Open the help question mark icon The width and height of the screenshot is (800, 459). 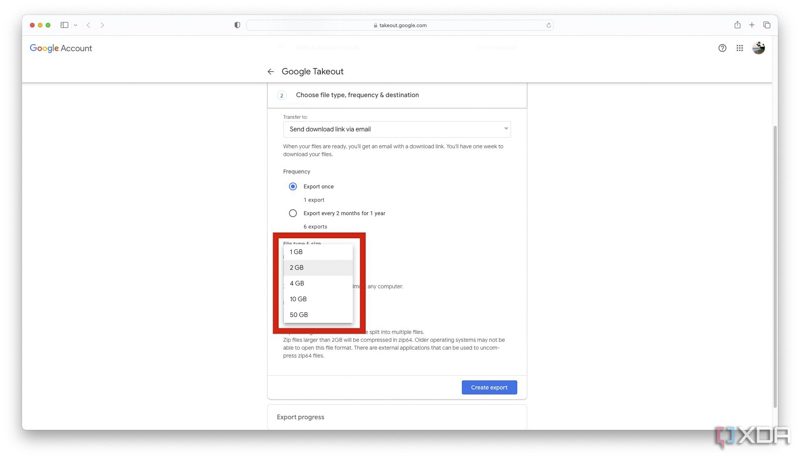pyautogui.click(x=722, y=48)
